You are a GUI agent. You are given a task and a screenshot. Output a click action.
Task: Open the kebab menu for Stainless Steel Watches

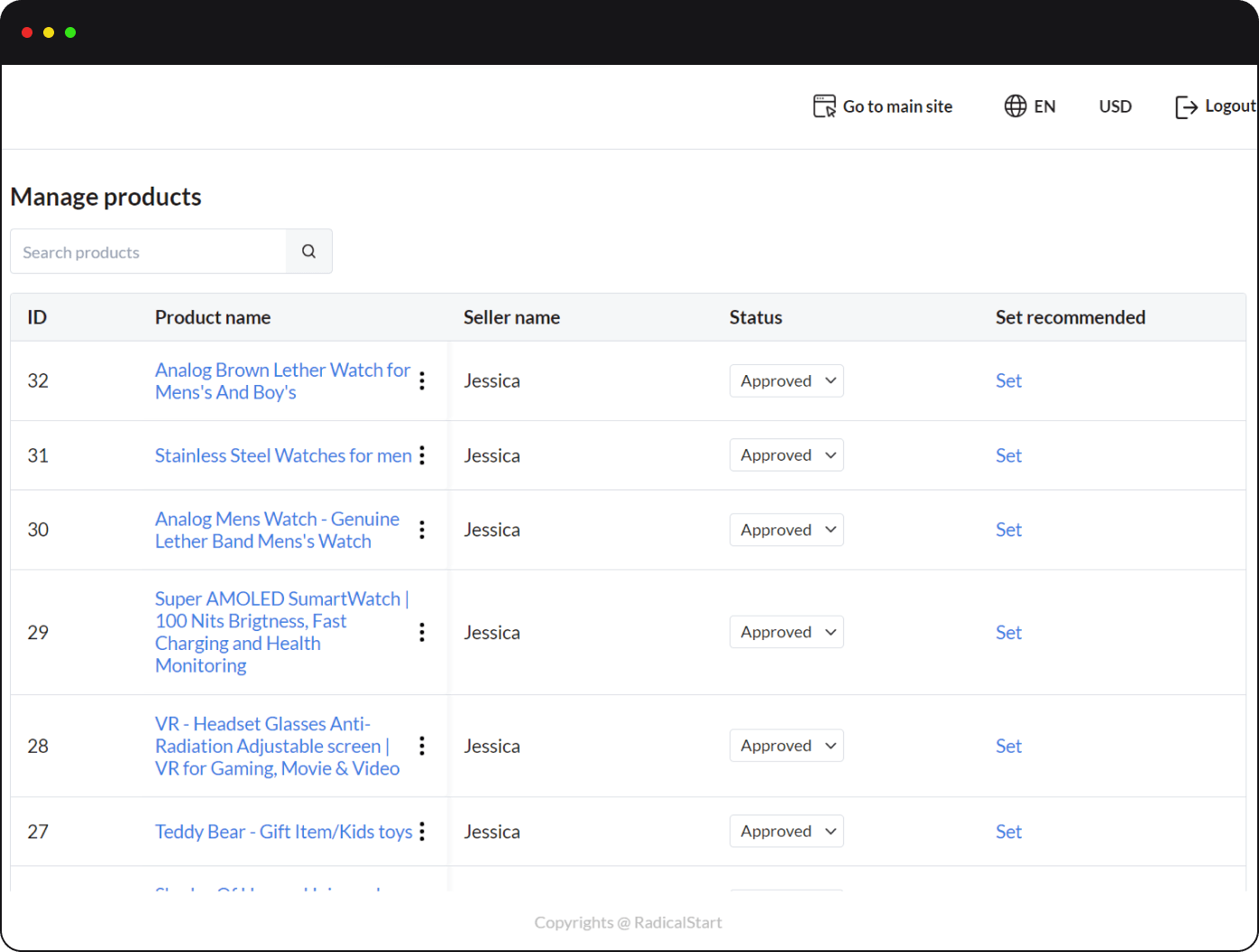tap(421, 455)
